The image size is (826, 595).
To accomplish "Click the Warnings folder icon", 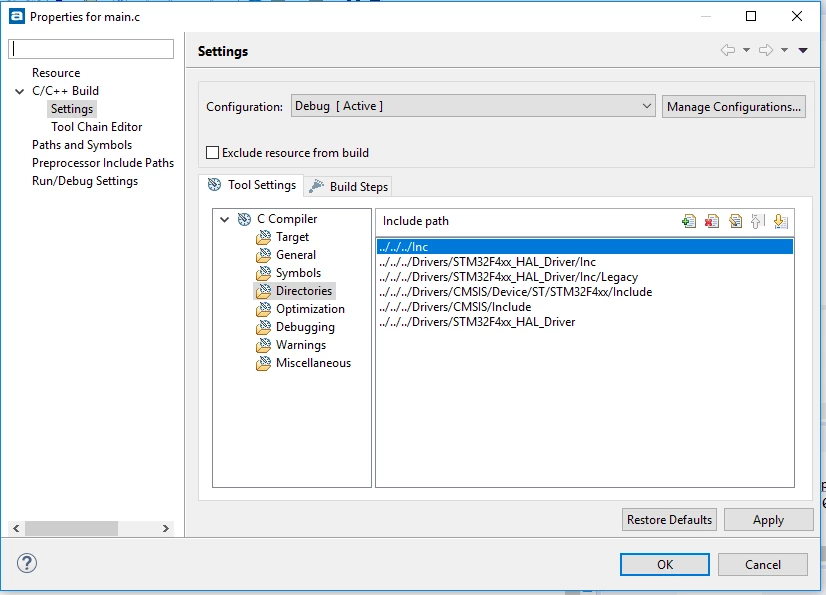I will (263, 345).
